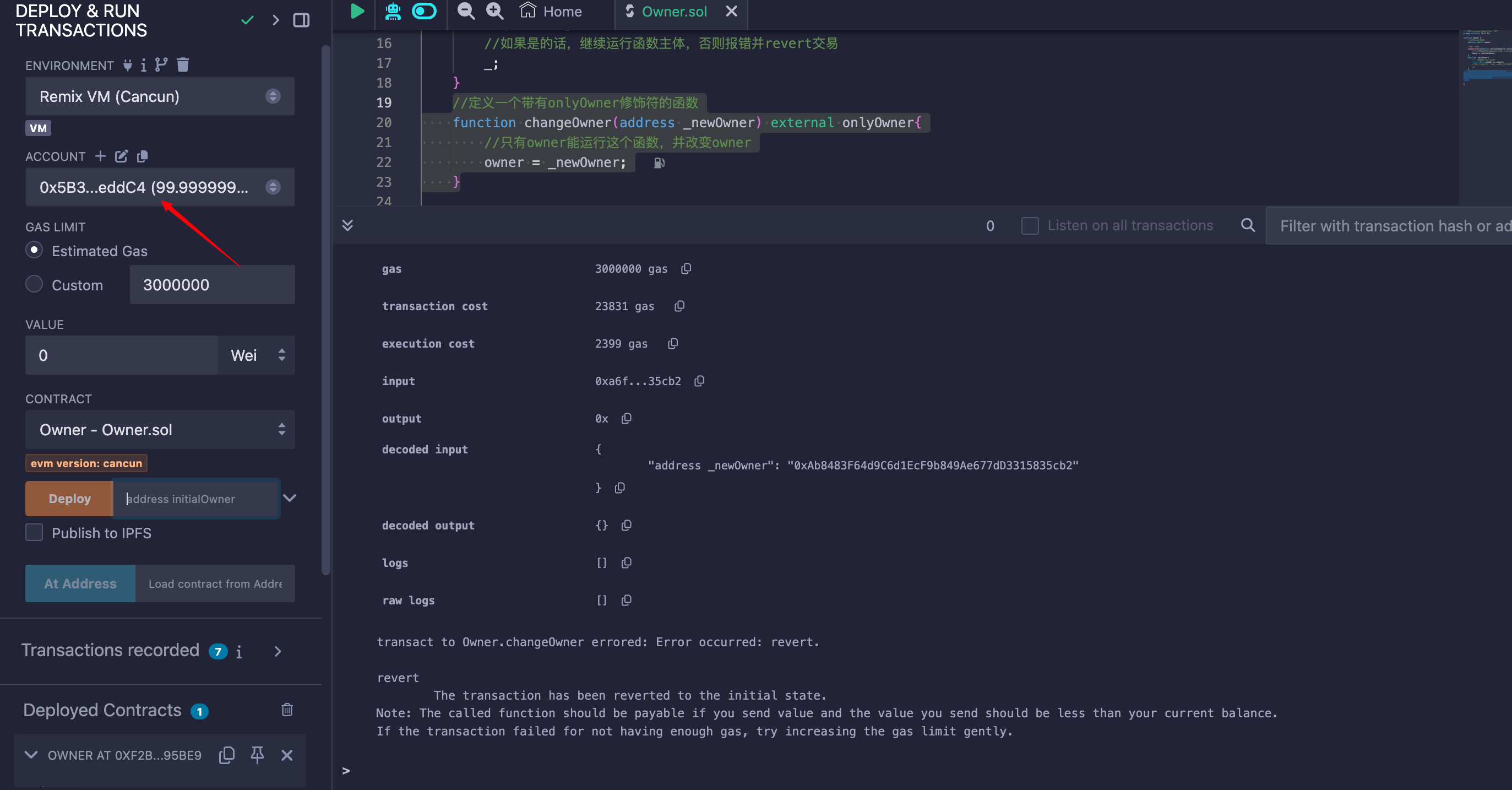This screenshot has height=790, width=1512.
Task: Open environment info icon
Action: (x=143, y=64)
